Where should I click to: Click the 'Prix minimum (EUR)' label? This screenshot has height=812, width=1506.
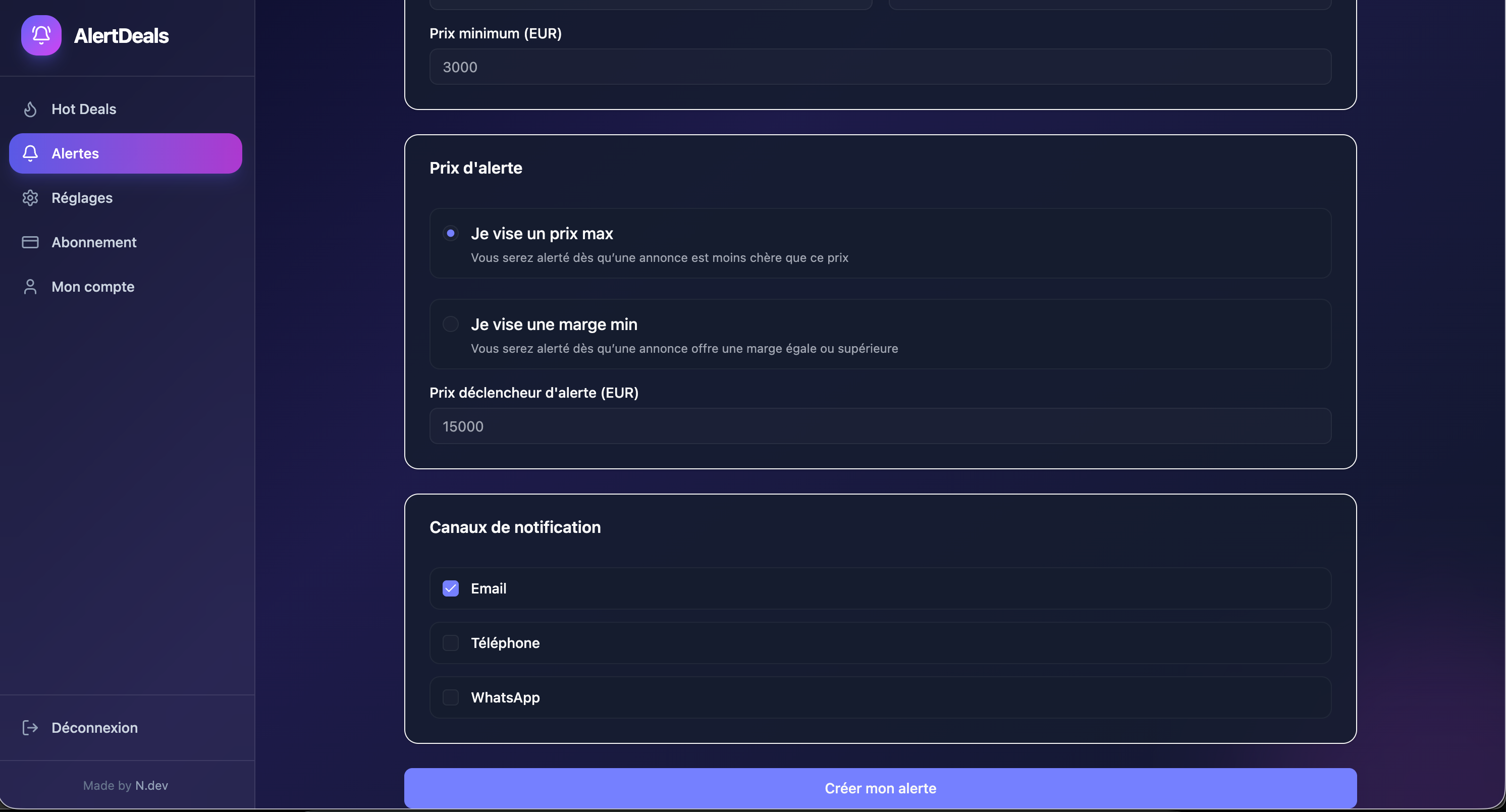pyautogui.click(x=495, y=33)
